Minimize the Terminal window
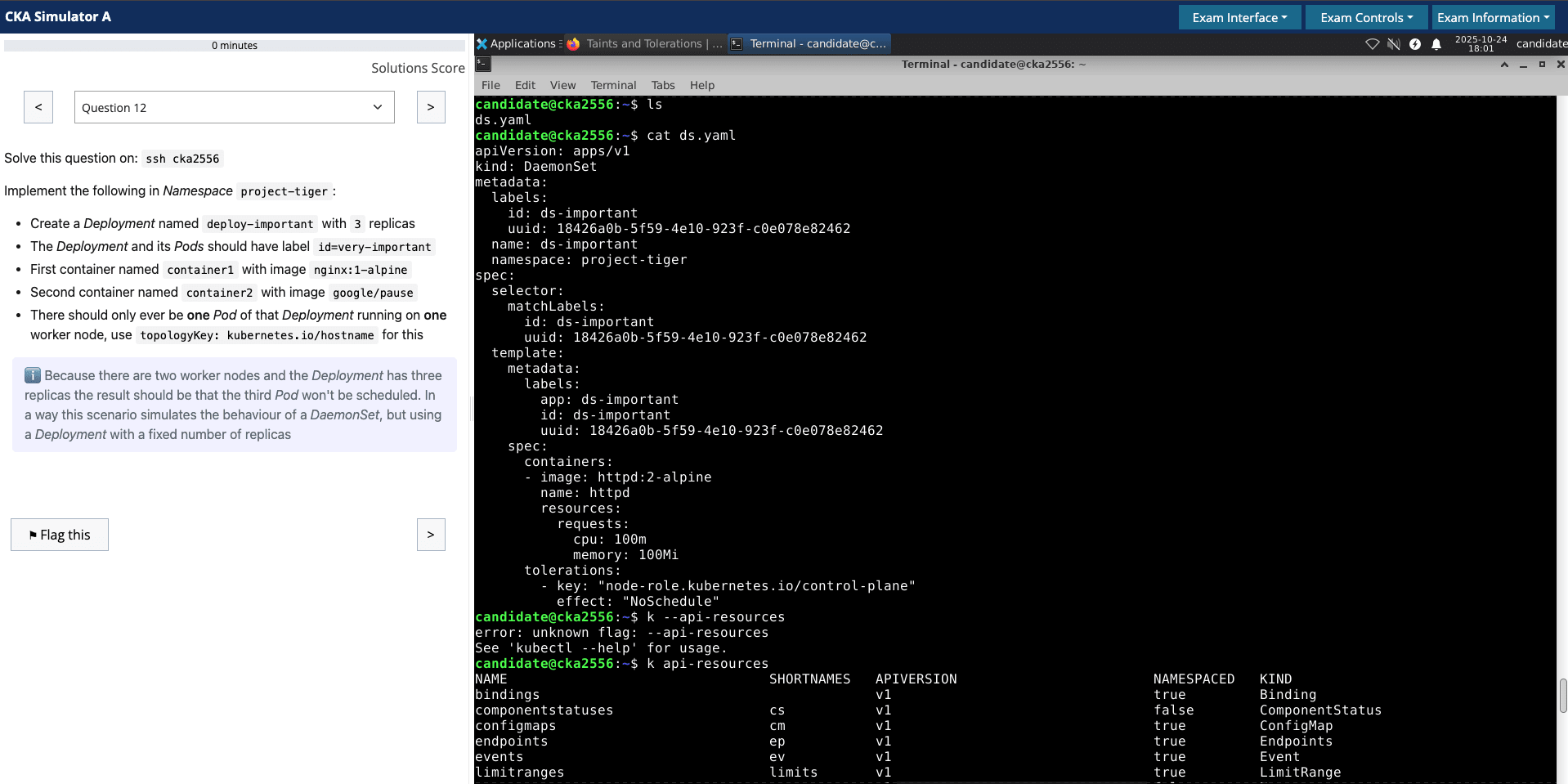Viewport: 1568px width, 784px height. tap(1523, 65)
